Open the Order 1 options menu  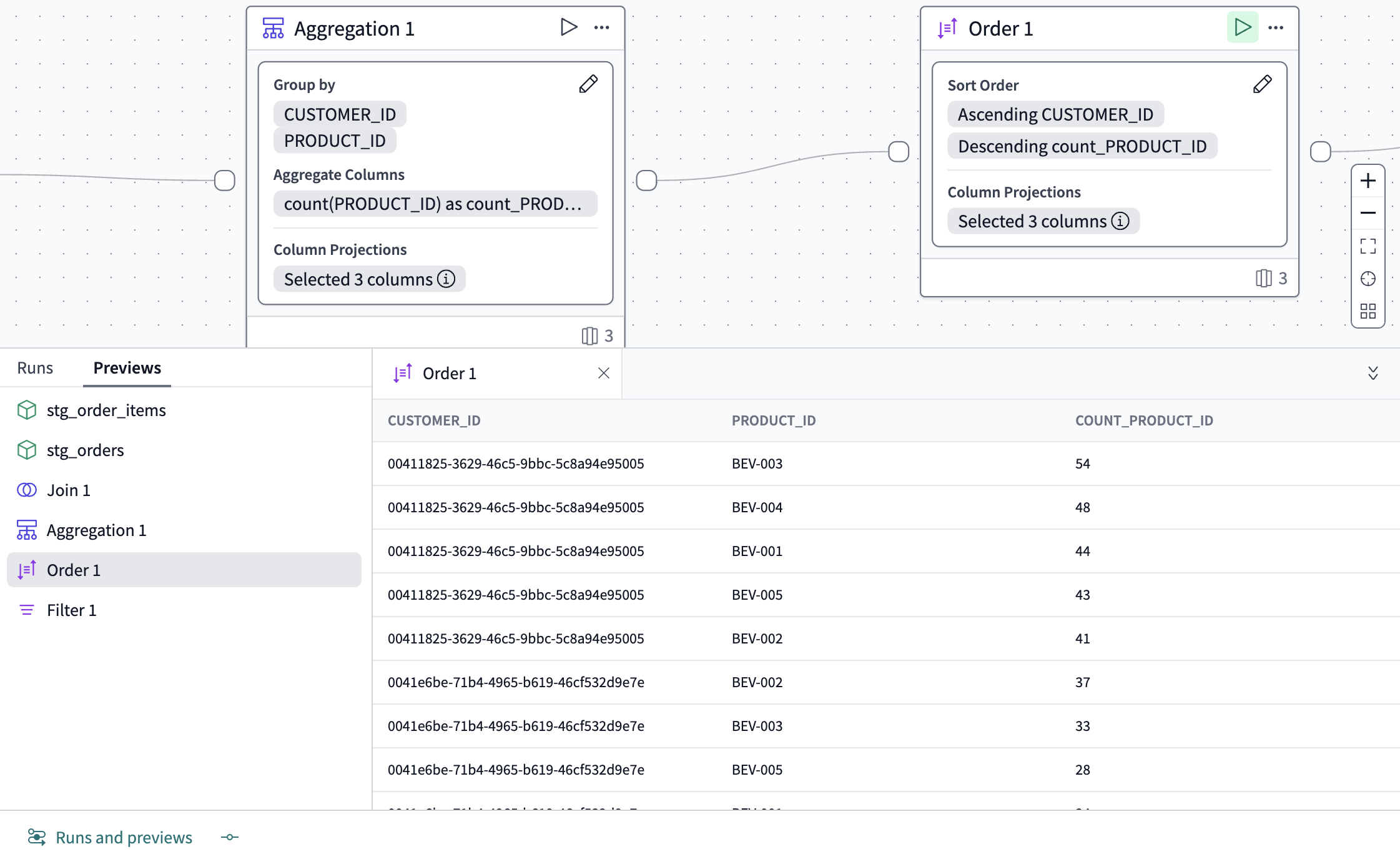coord(1275,27)
